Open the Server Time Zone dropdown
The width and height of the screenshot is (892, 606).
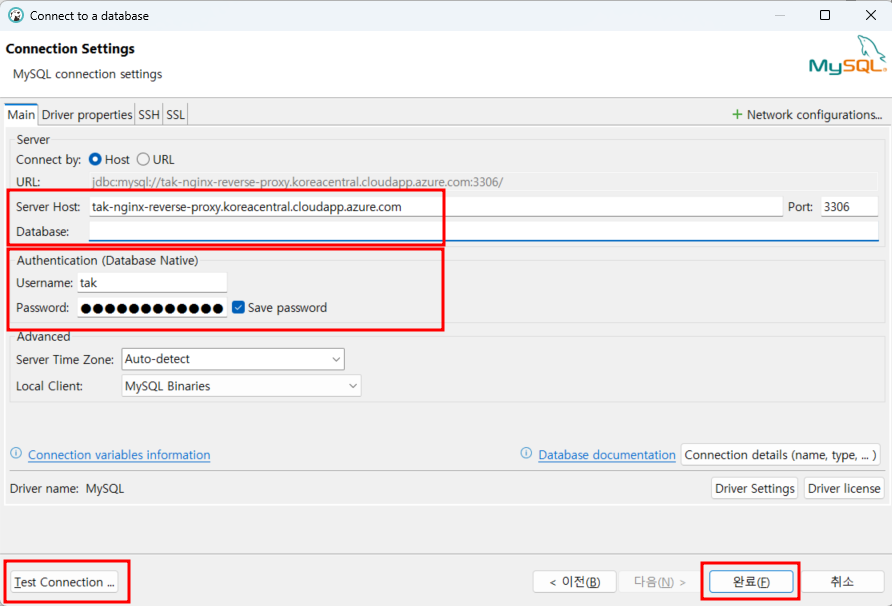(x=233, y=359)
